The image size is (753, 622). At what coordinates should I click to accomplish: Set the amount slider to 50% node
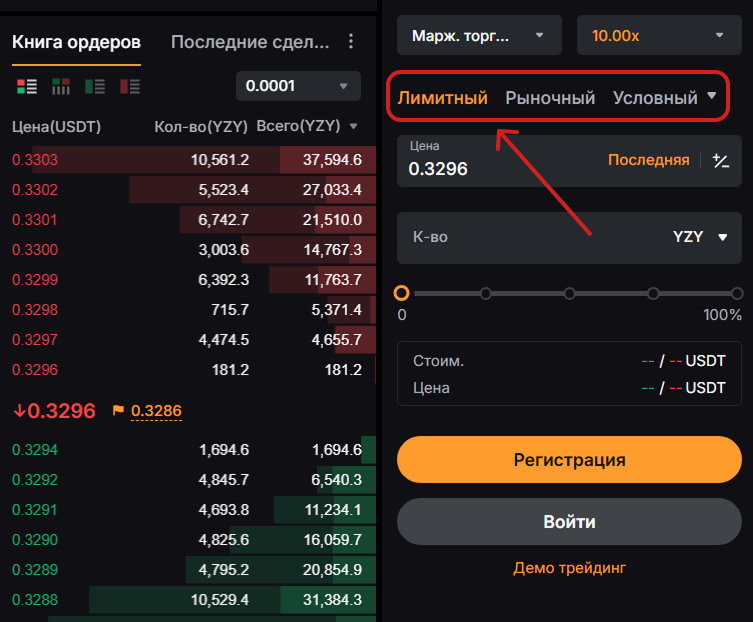[570, 293]
